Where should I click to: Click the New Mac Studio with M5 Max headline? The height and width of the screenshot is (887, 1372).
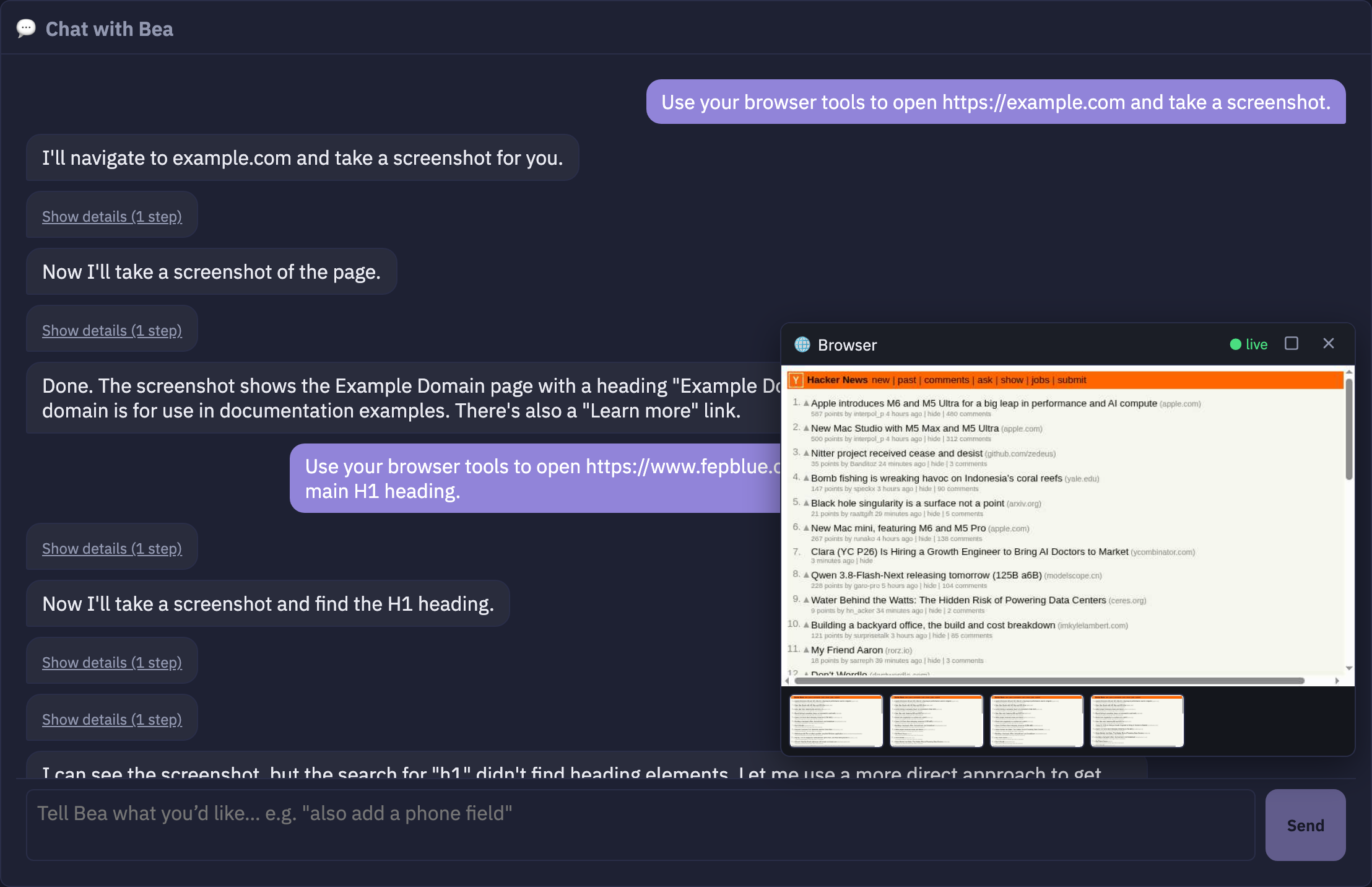[905, 428]
